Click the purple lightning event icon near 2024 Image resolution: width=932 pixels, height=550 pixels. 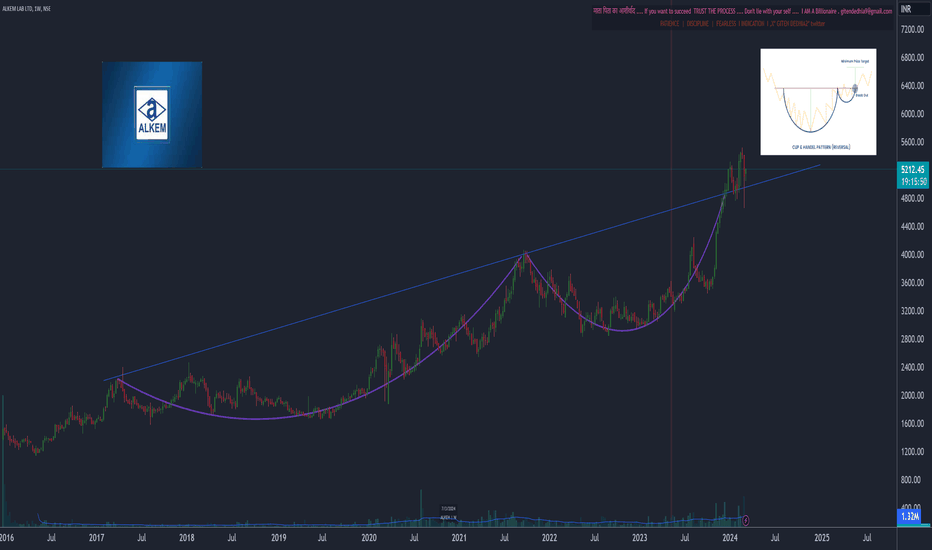[745, 520]
